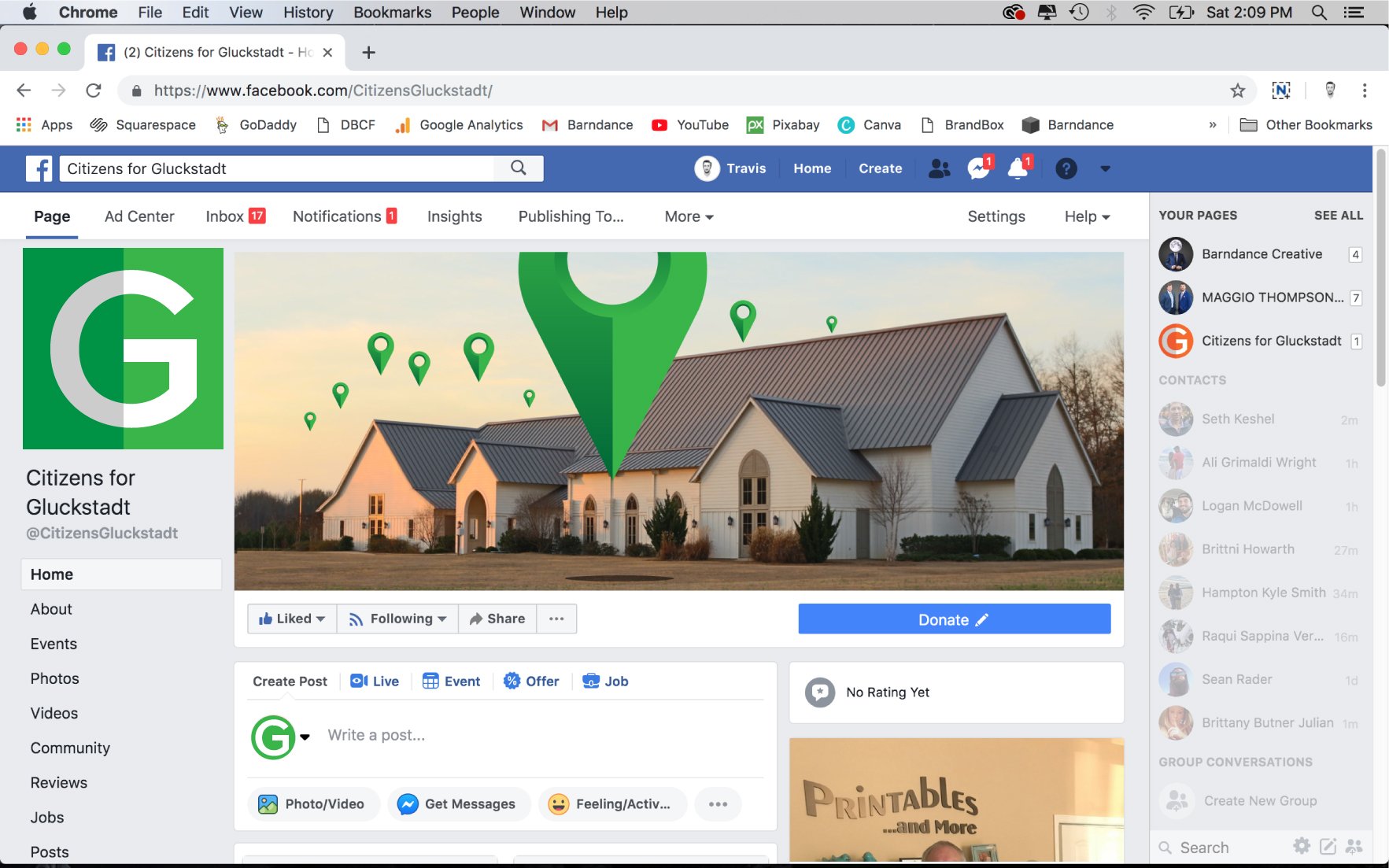Click the Event post option
Screen dimensions: 1389x868
pyautogui.click(x=451, y=681)
